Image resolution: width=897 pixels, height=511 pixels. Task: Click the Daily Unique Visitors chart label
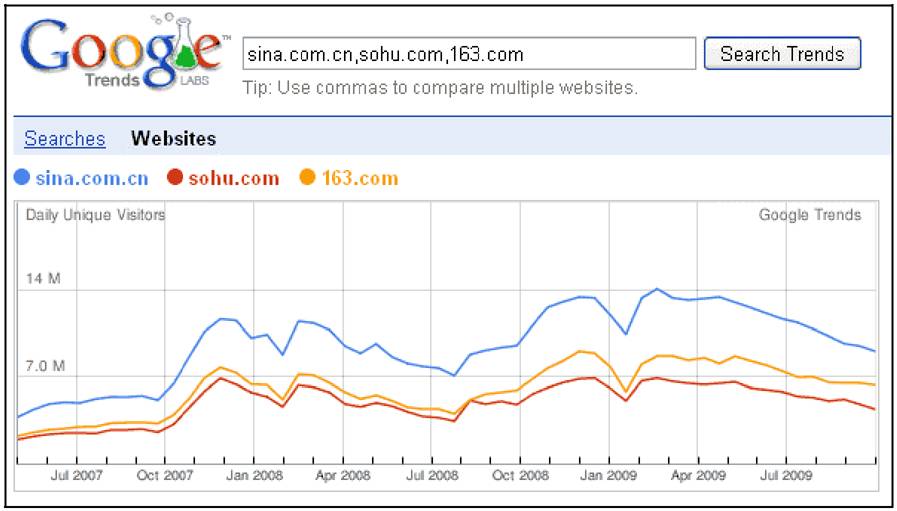pos(96,216)
